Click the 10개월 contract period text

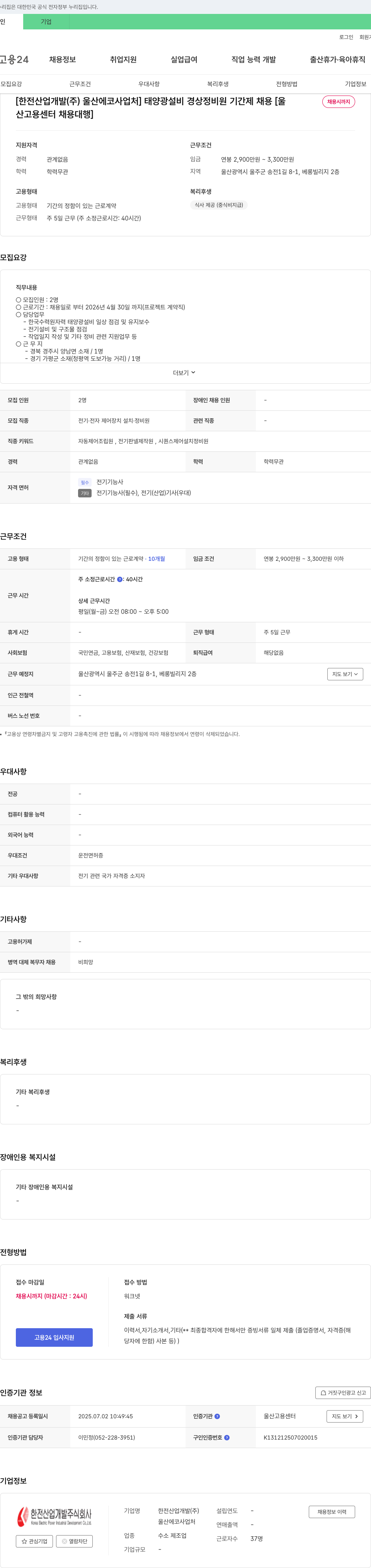pos(156,559)
